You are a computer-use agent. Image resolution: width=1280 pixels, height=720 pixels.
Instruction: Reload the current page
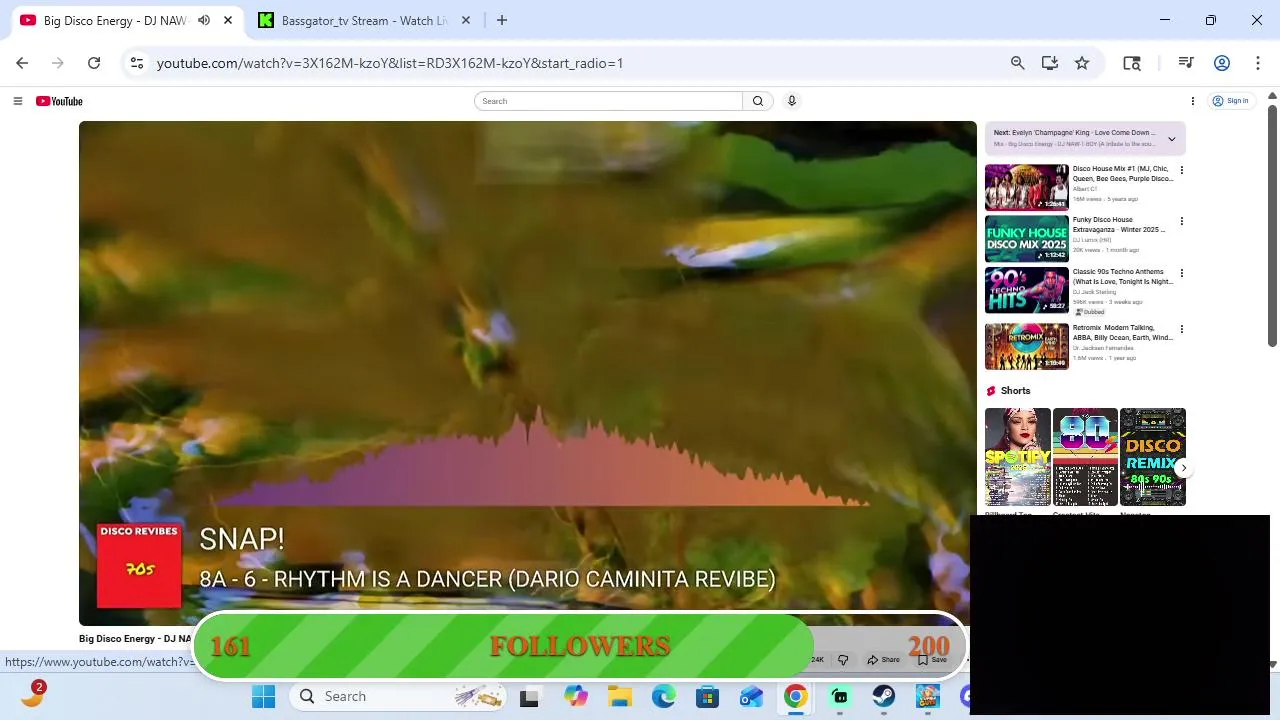point(94,63)
